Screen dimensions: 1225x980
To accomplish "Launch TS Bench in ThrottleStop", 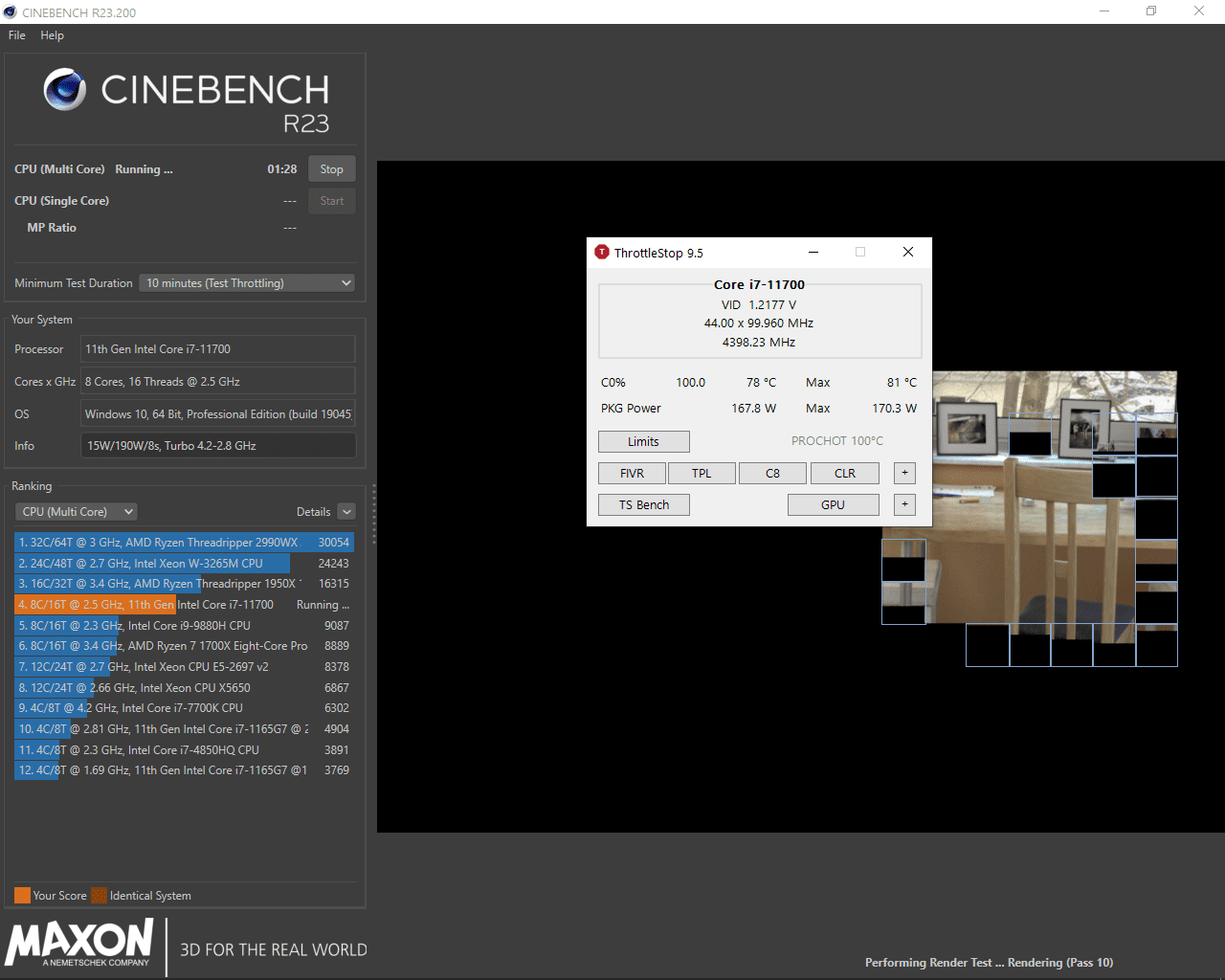I will pos(643,504).
